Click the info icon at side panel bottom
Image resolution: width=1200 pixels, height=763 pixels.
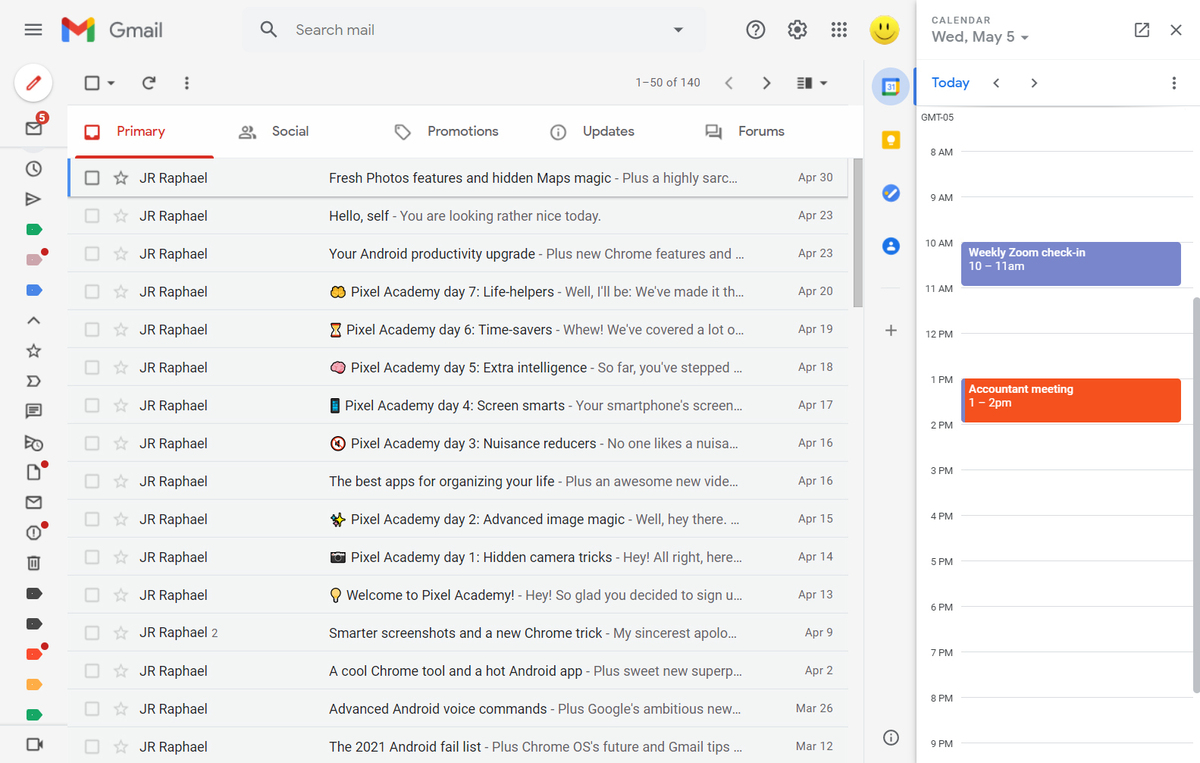point(891,738)
